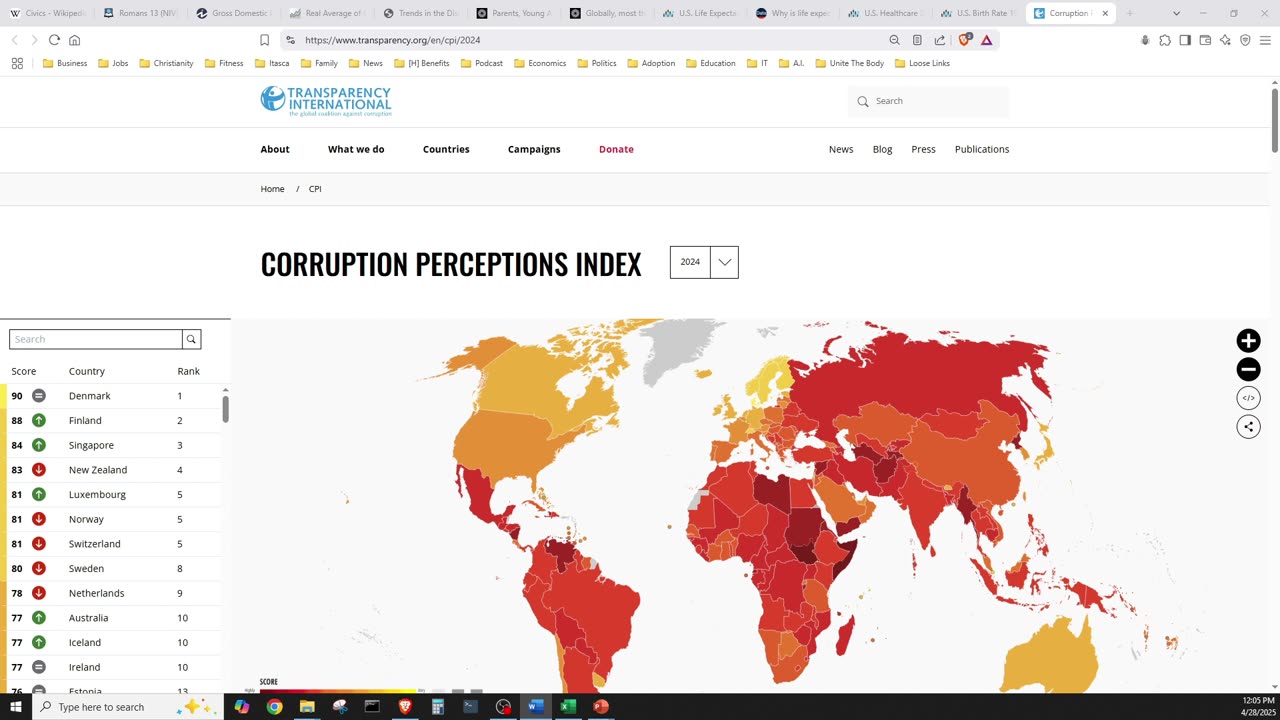Open Calculator from the taskbar
Viewport: 1280px width, 720px height.
[x=437, y=706]
